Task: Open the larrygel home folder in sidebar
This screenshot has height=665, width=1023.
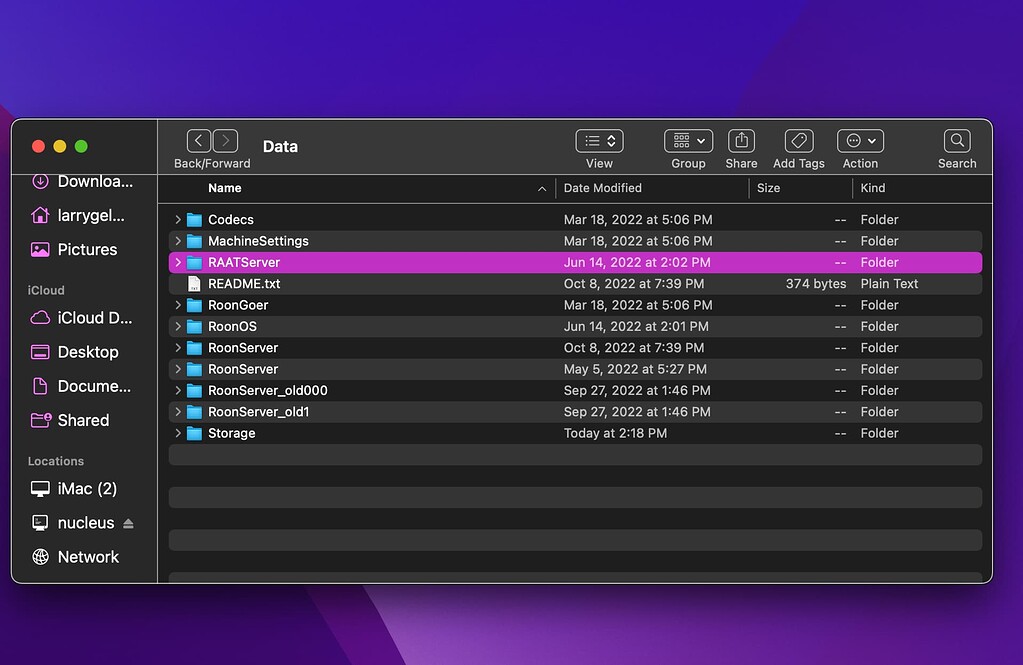Action: coord(78,215)
